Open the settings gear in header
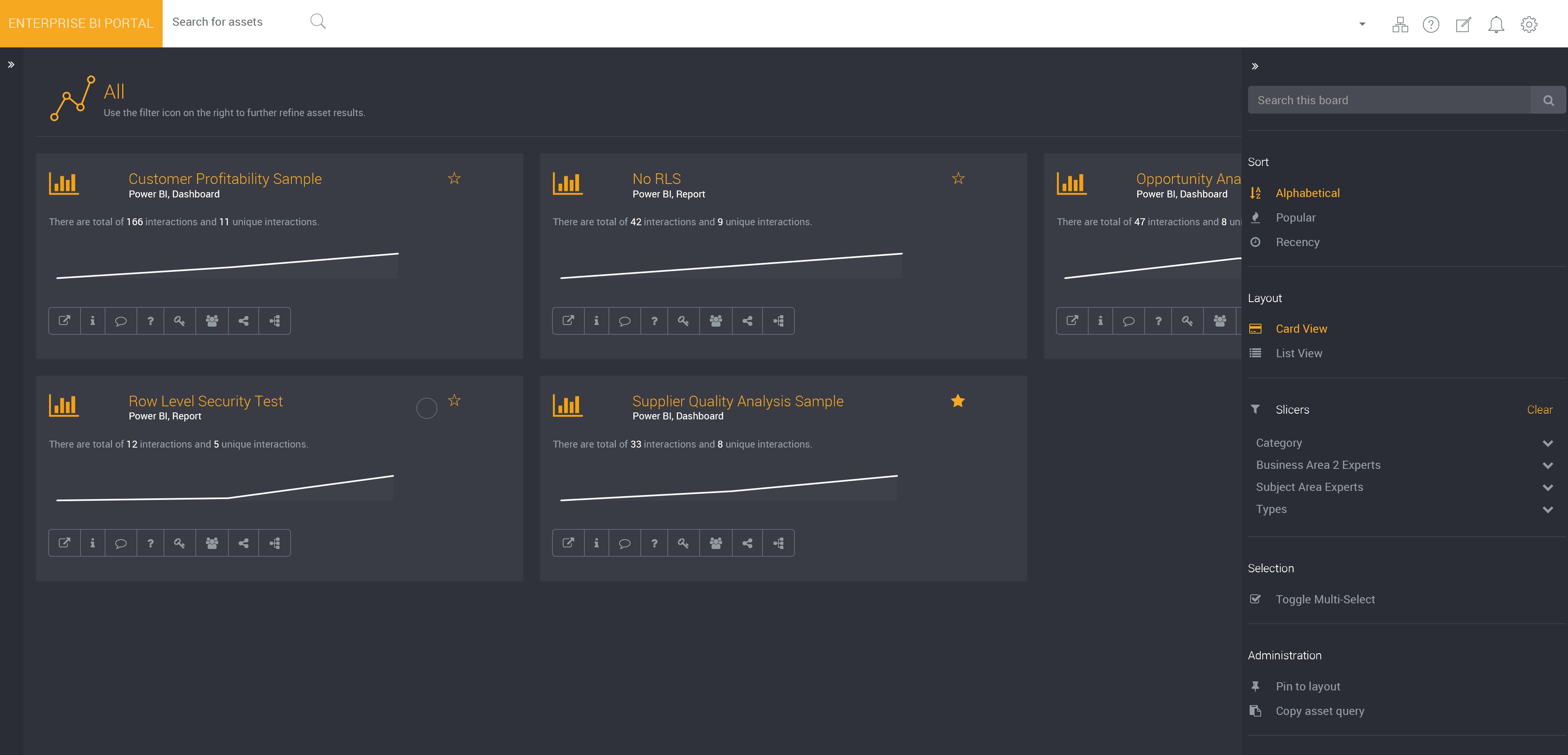Image resolution: width=1568 pixels, height=755 pixels. coord(1529,25)
